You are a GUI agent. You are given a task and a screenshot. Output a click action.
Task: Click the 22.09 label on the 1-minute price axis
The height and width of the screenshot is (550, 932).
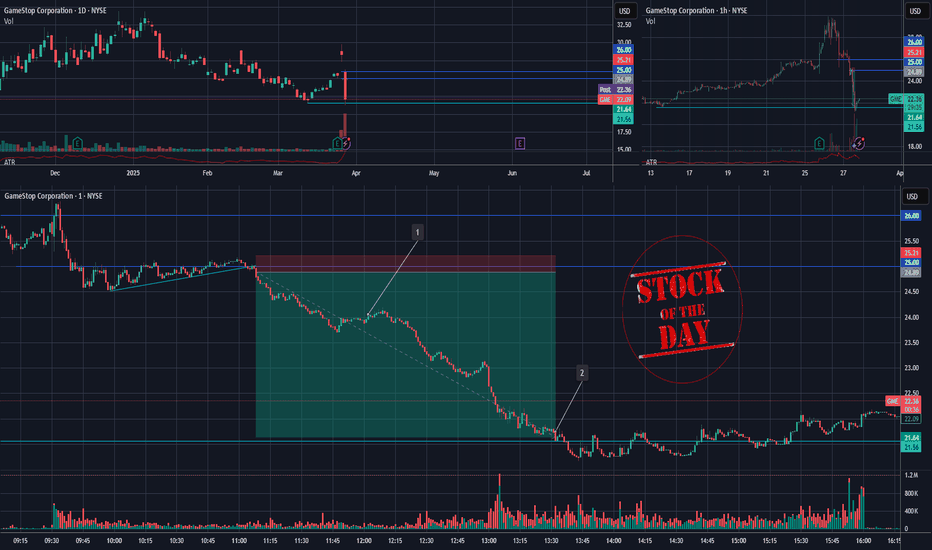[911, 419]
